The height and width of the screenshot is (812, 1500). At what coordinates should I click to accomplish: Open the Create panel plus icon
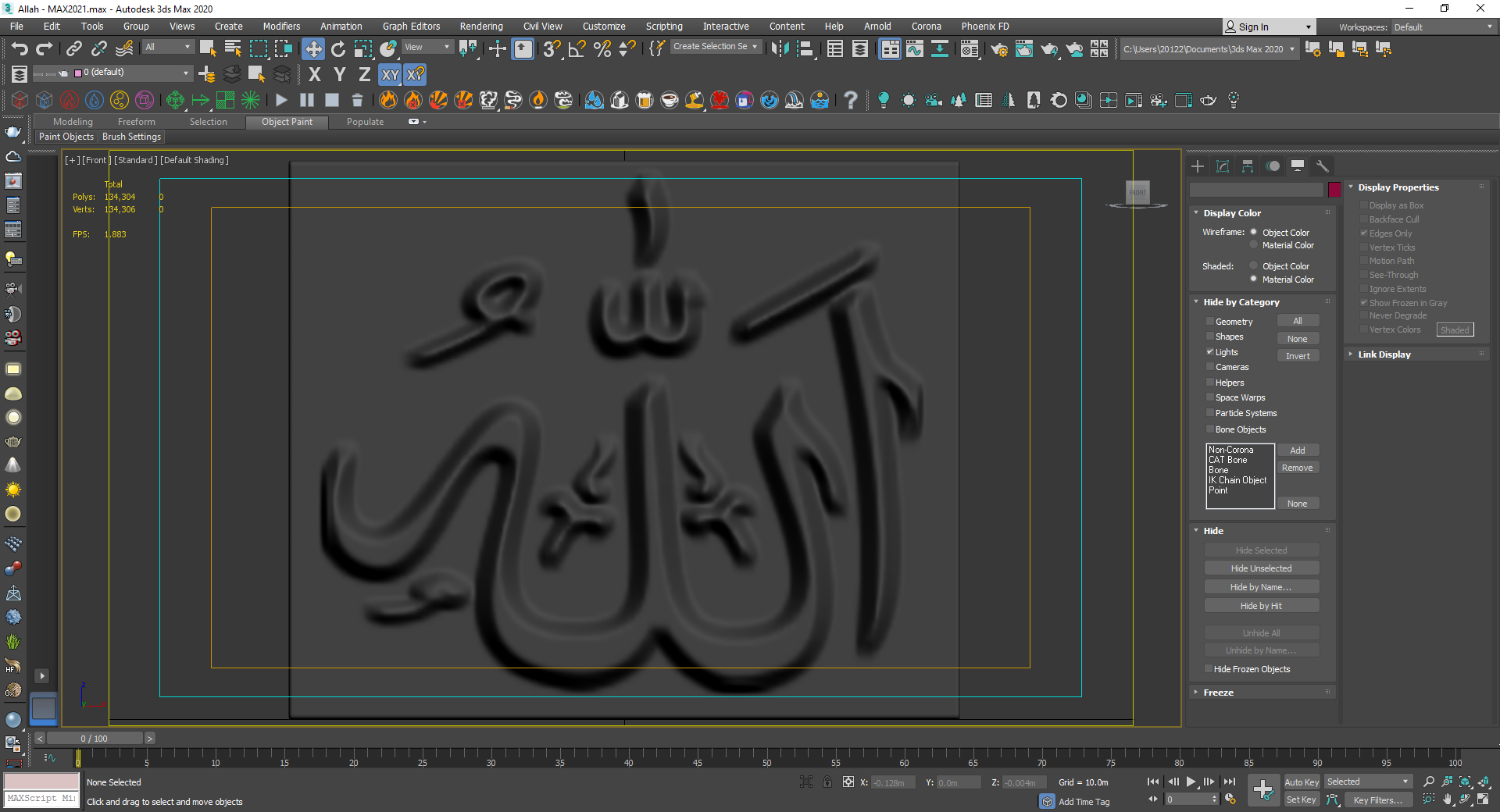1198,166
